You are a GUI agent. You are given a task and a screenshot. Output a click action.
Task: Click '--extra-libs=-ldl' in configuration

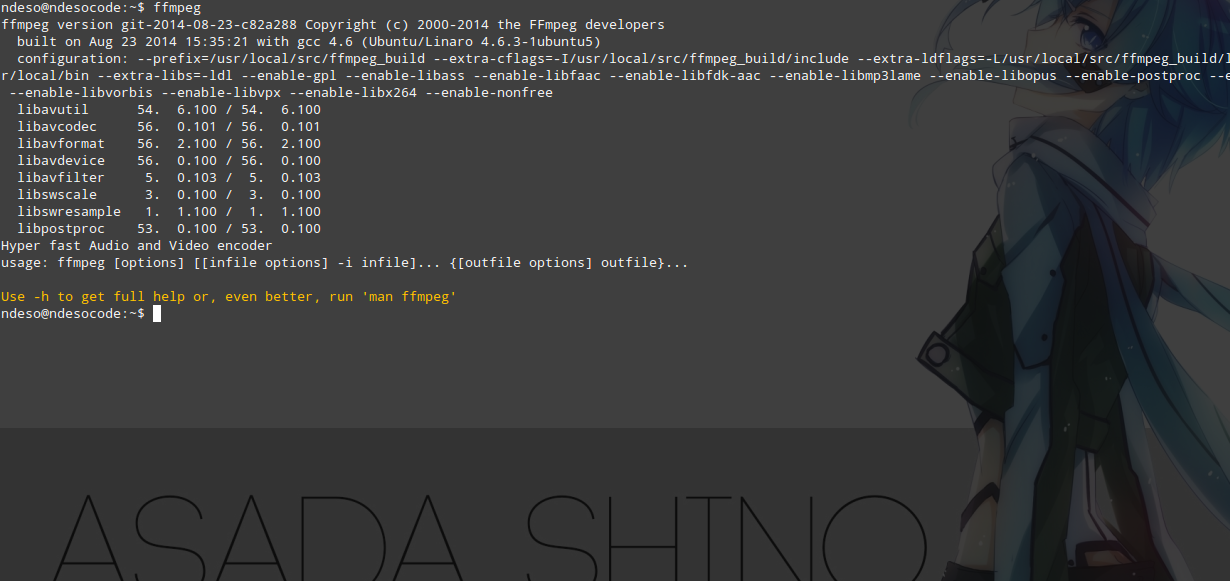pyautogui.click(x=165, y=76)
